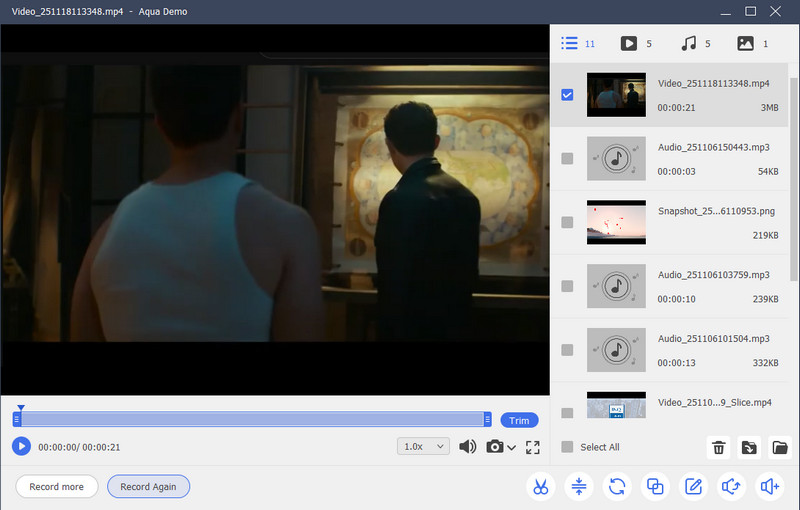The width and height of the screenshot is (800, 510).
Task: Check the Snapshot png file checkbox
Action: coord(567,222)
